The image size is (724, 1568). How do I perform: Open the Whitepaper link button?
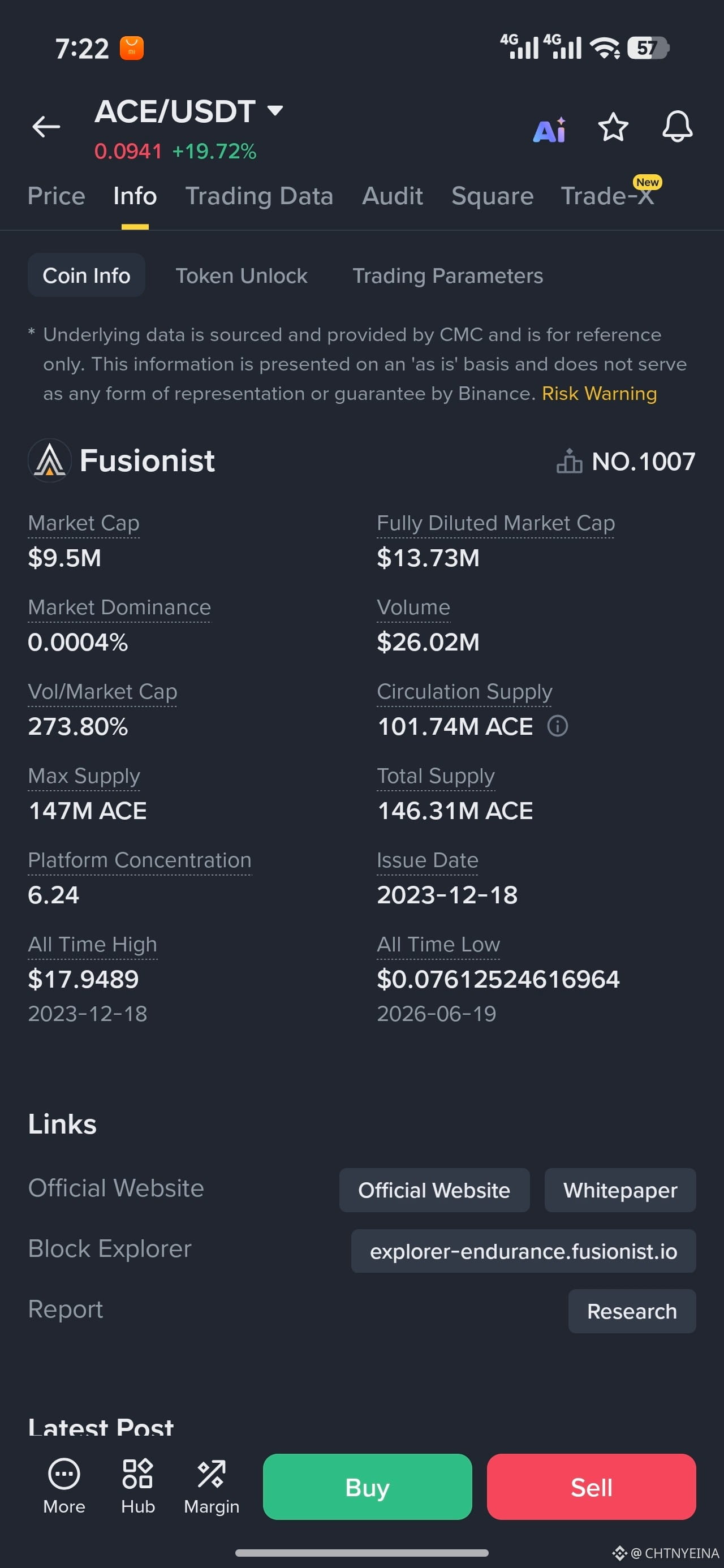tap(620, 1190)
